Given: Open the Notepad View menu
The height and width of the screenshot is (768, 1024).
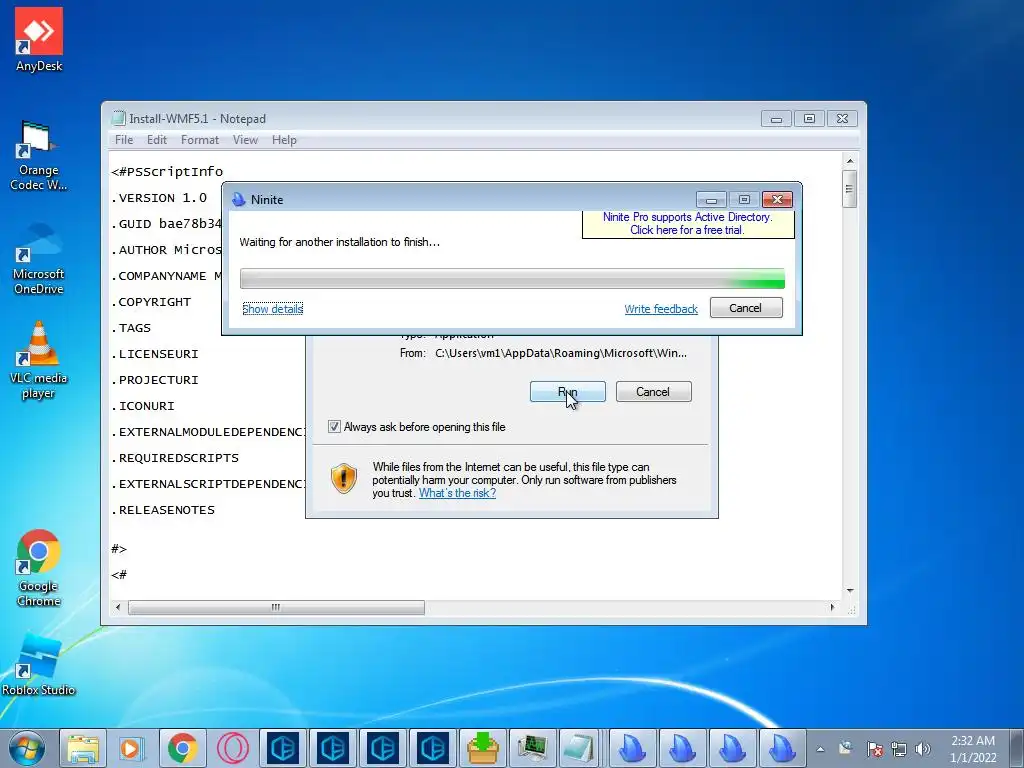Looking at the screenshot, I should pyautogui.click(x=246, y=140).
